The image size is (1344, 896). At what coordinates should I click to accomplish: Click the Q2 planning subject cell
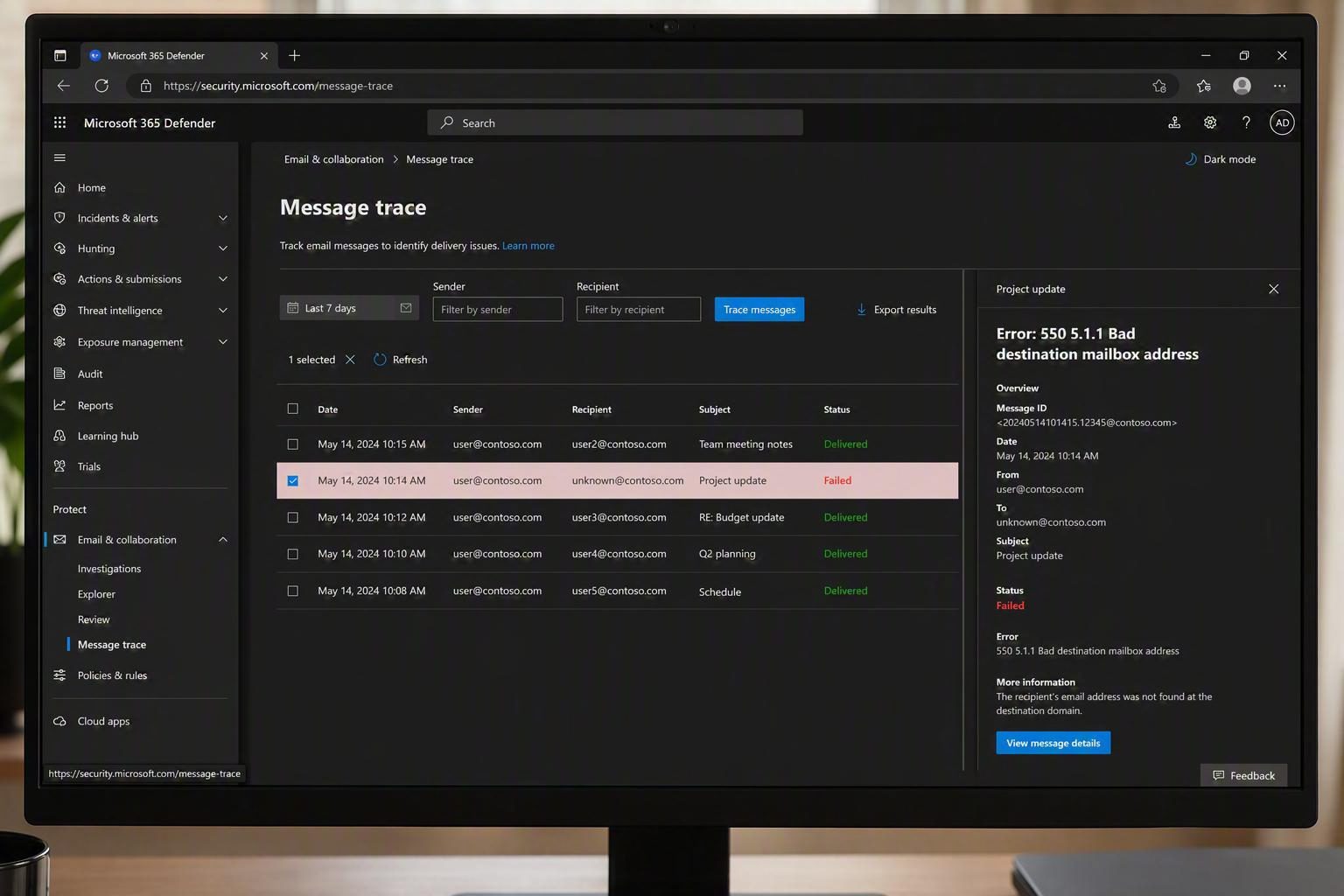[x=726, y=554]
